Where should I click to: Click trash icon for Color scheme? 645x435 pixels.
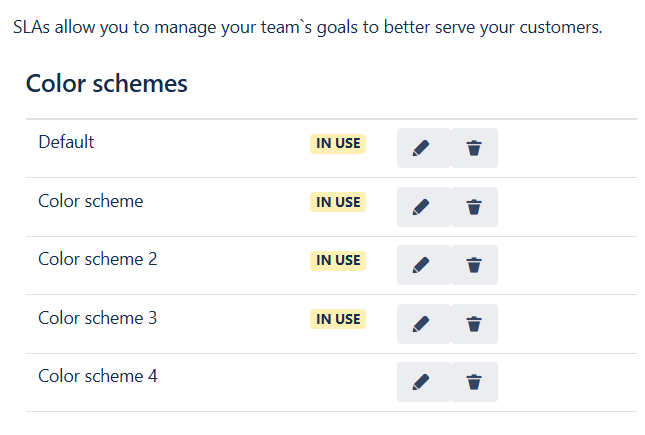click(474, 207)
